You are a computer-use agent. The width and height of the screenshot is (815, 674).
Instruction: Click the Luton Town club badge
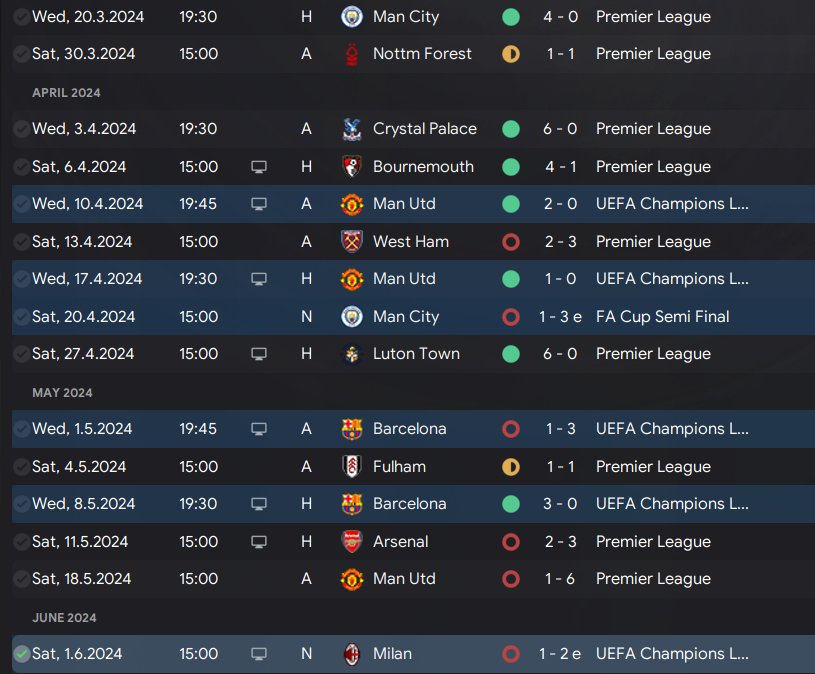point(351,354)
